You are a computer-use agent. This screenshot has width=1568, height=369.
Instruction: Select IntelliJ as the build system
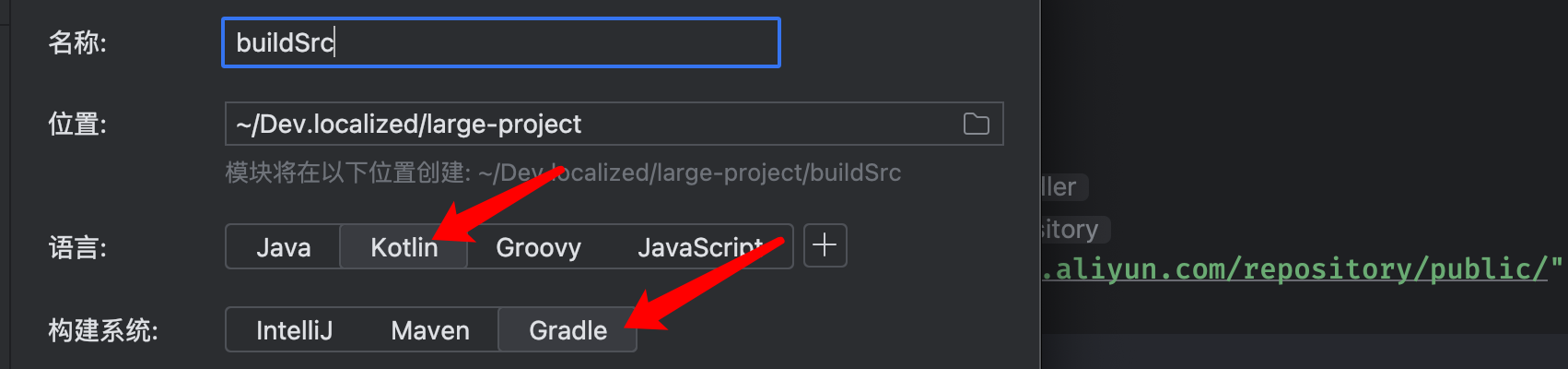pyautogui.click(x=294, y=330)
